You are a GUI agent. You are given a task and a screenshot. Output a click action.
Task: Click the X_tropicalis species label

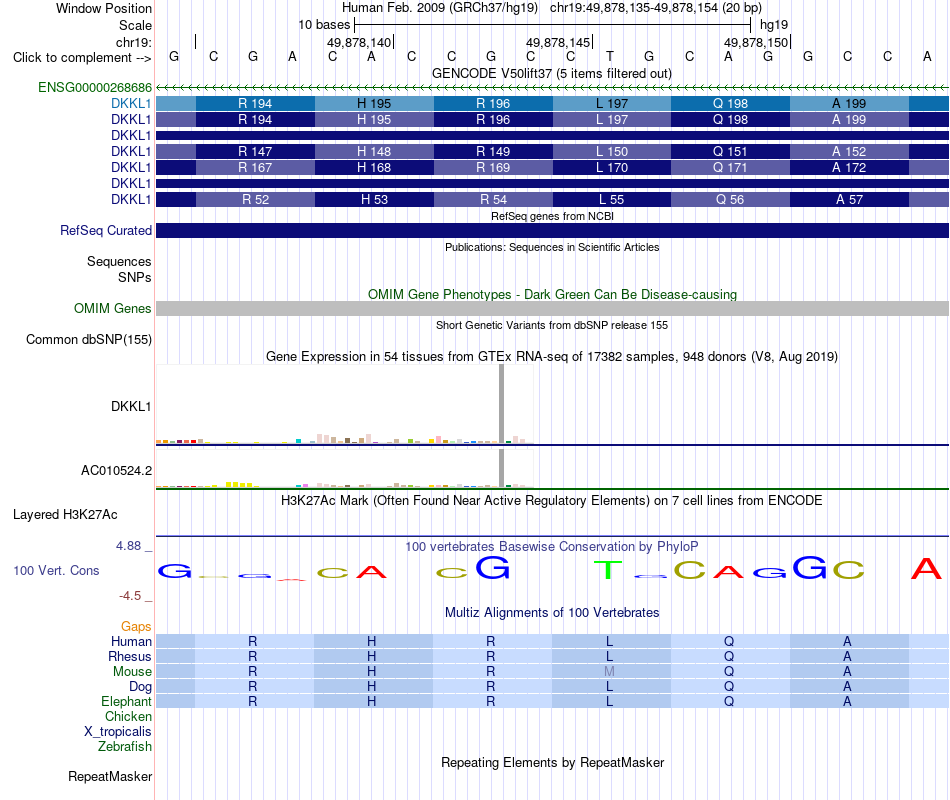click(x=118, y=732)
